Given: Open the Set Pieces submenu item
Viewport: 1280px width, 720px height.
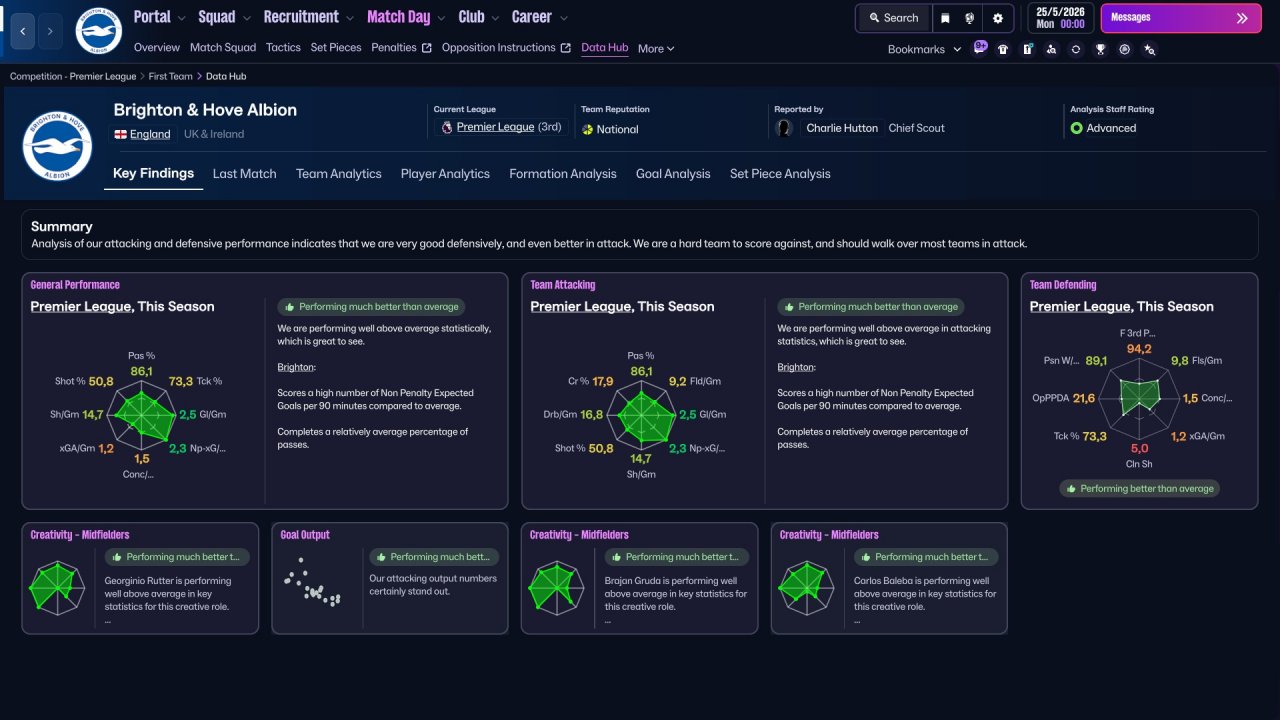Looking at the screenshot, I should pyautogui.click(x=336, y=47).
